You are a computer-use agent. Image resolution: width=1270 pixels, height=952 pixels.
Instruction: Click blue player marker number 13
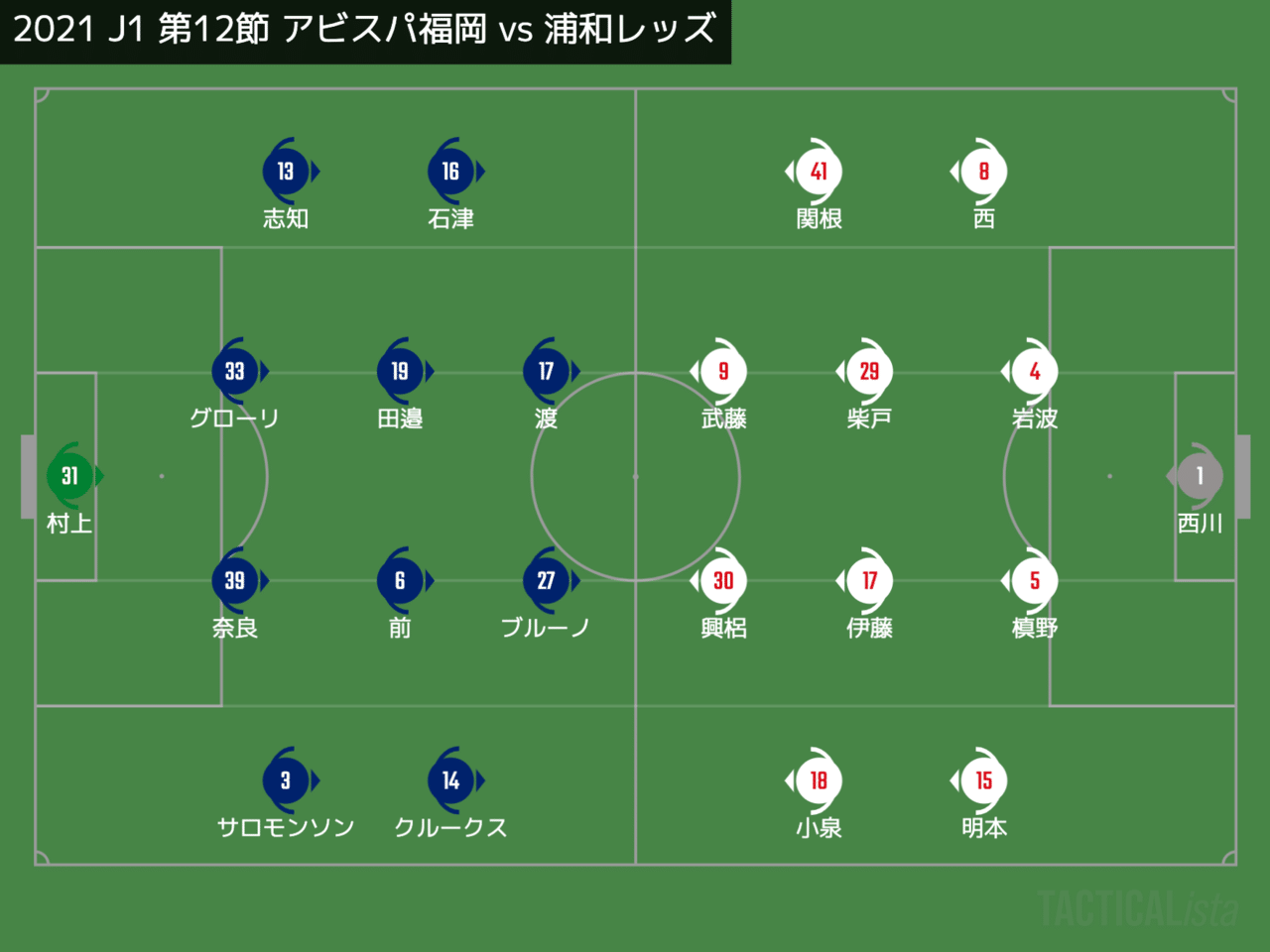286,172
